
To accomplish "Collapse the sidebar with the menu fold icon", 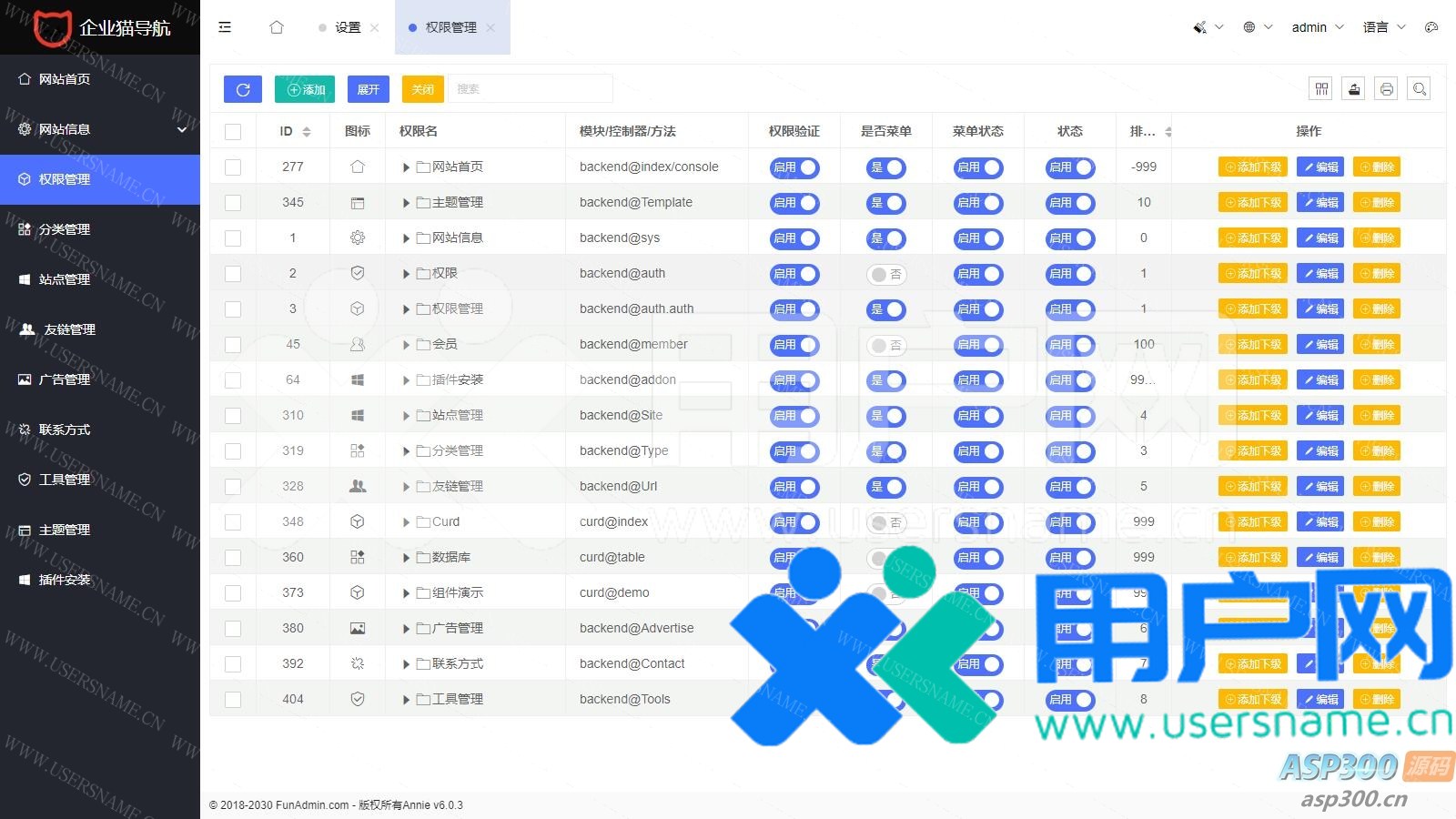I will pos(225,27).
